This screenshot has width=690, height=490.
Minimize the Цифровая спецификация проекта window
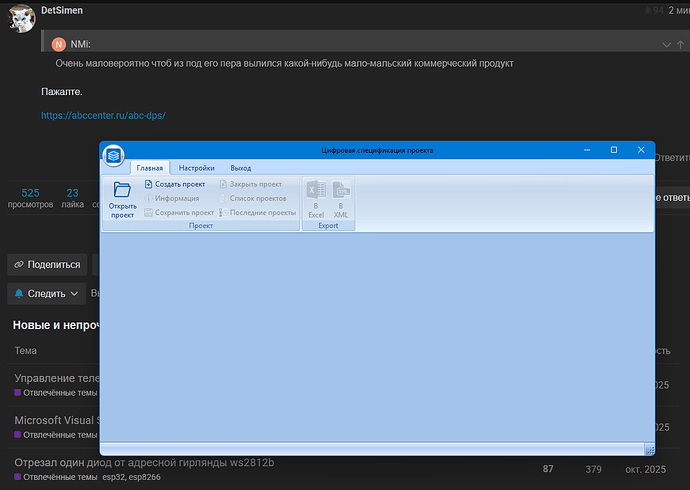(x=587, y=150)
